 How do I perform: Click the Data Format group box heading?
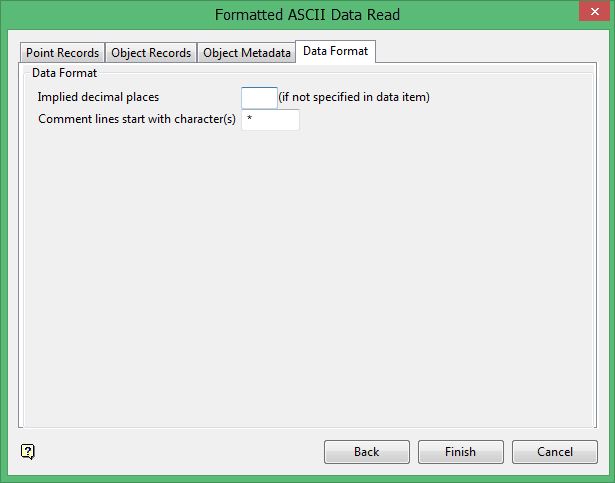pyautogui.click(x=64, y=73)
